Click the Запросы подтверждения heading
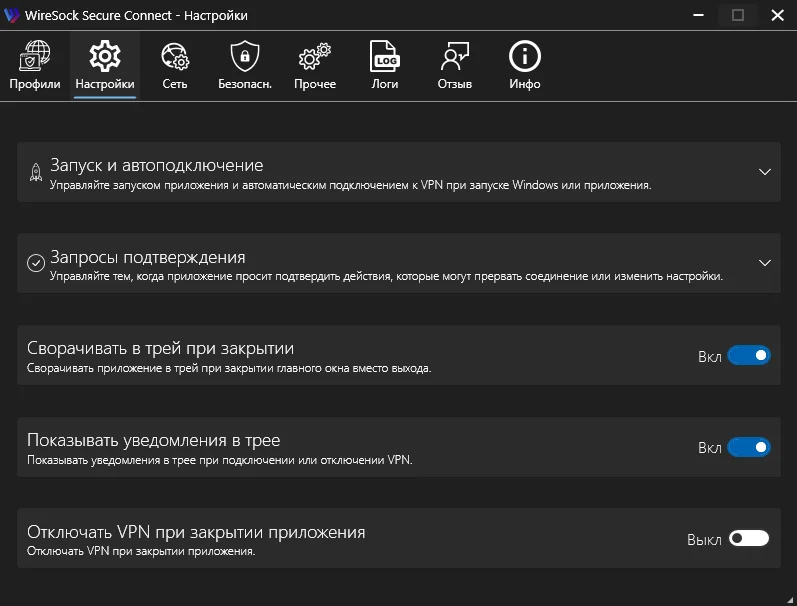 147,257
